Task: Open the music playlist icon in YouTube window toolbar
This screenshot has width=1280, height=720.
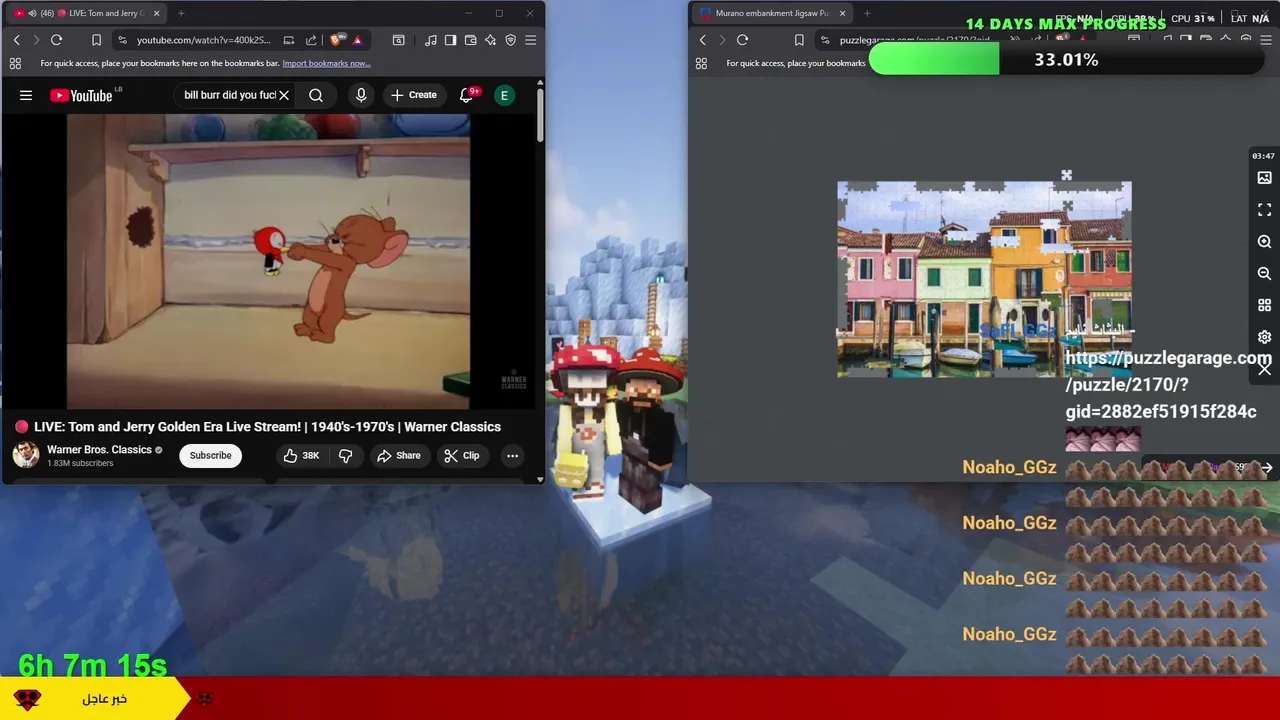Action: pos(430,40)
